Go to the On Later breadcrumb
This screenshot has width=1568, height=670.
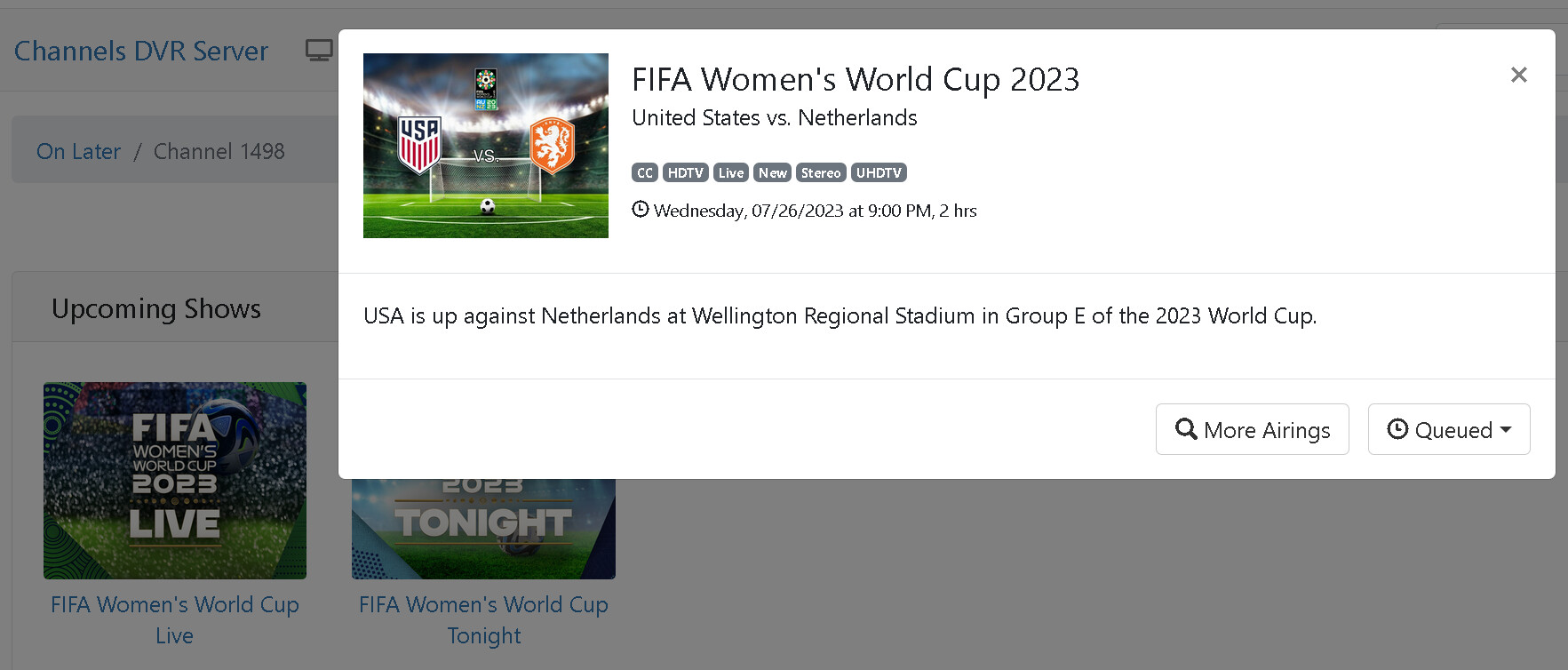[x=78, y=152]
